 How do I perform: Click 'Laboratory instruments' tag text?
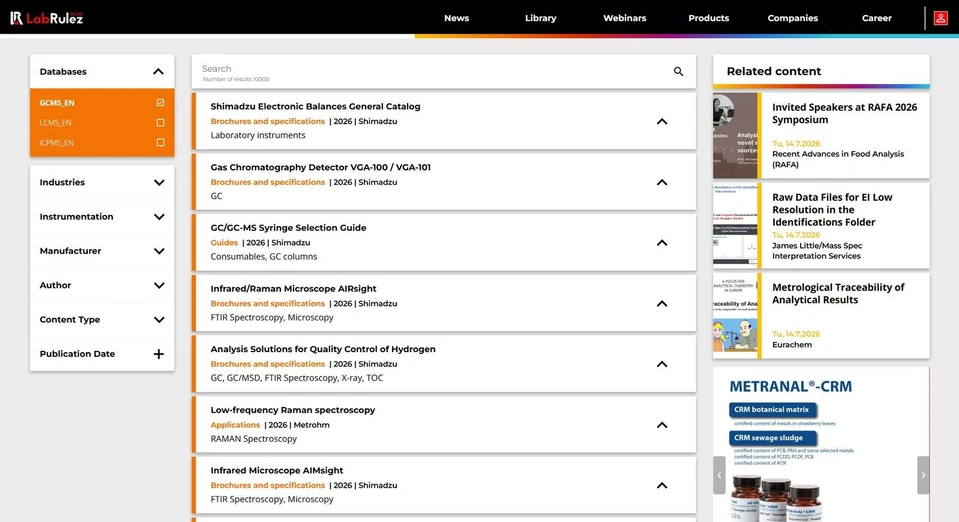coord(257,135)
